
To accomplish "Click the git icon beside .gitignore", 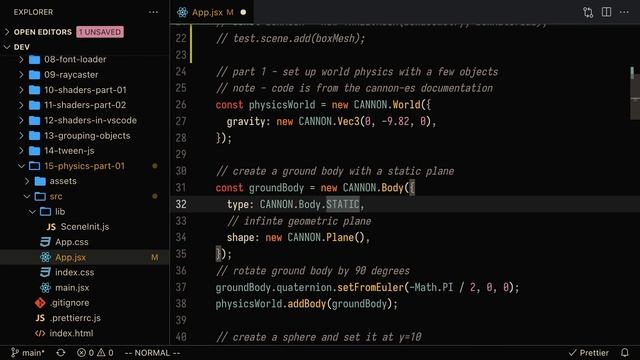I will point(40,303).
